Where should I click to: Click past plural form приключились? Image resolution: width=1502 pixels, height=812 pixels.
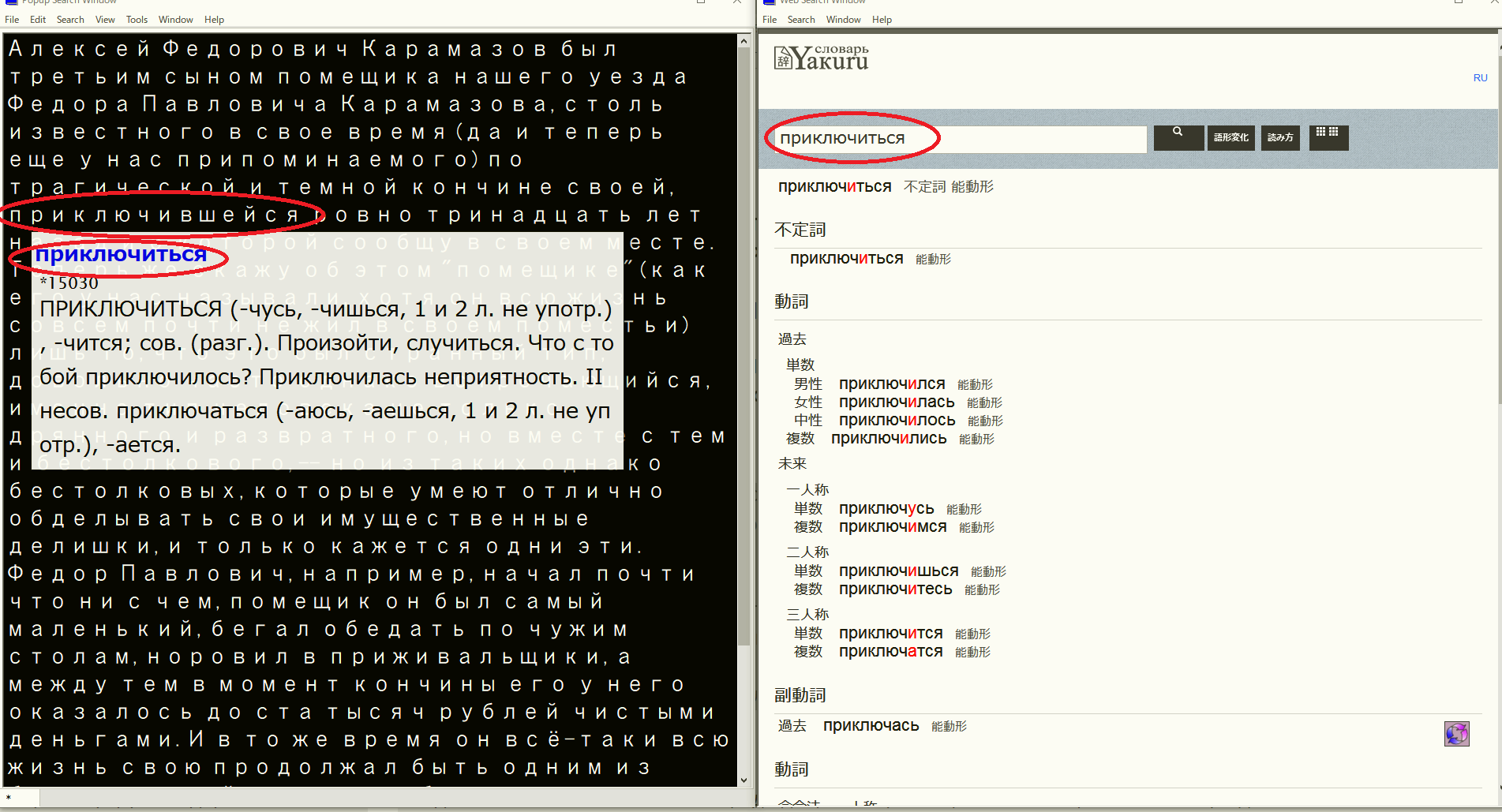click(x=889, y=438)
